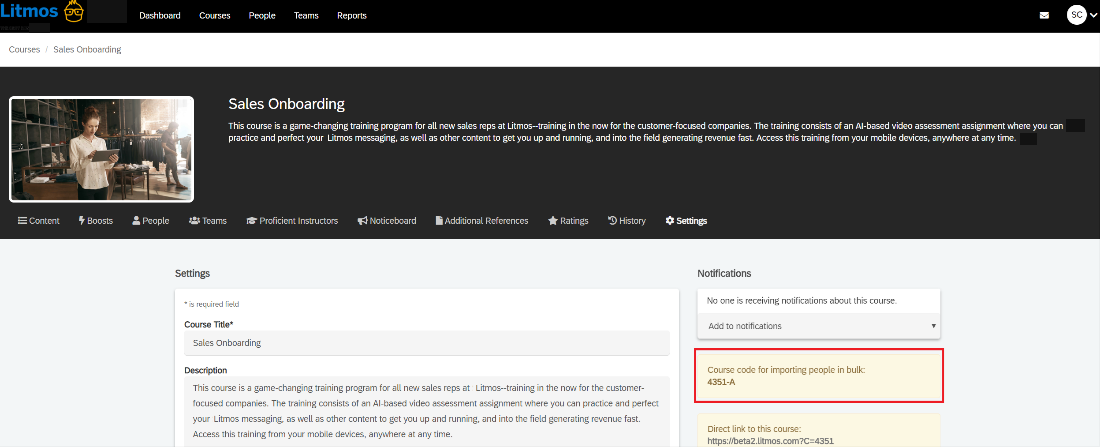This screenshot has height=447, width=1100.
Task: Switch to the Boosts tab
Action: (95, 220)
